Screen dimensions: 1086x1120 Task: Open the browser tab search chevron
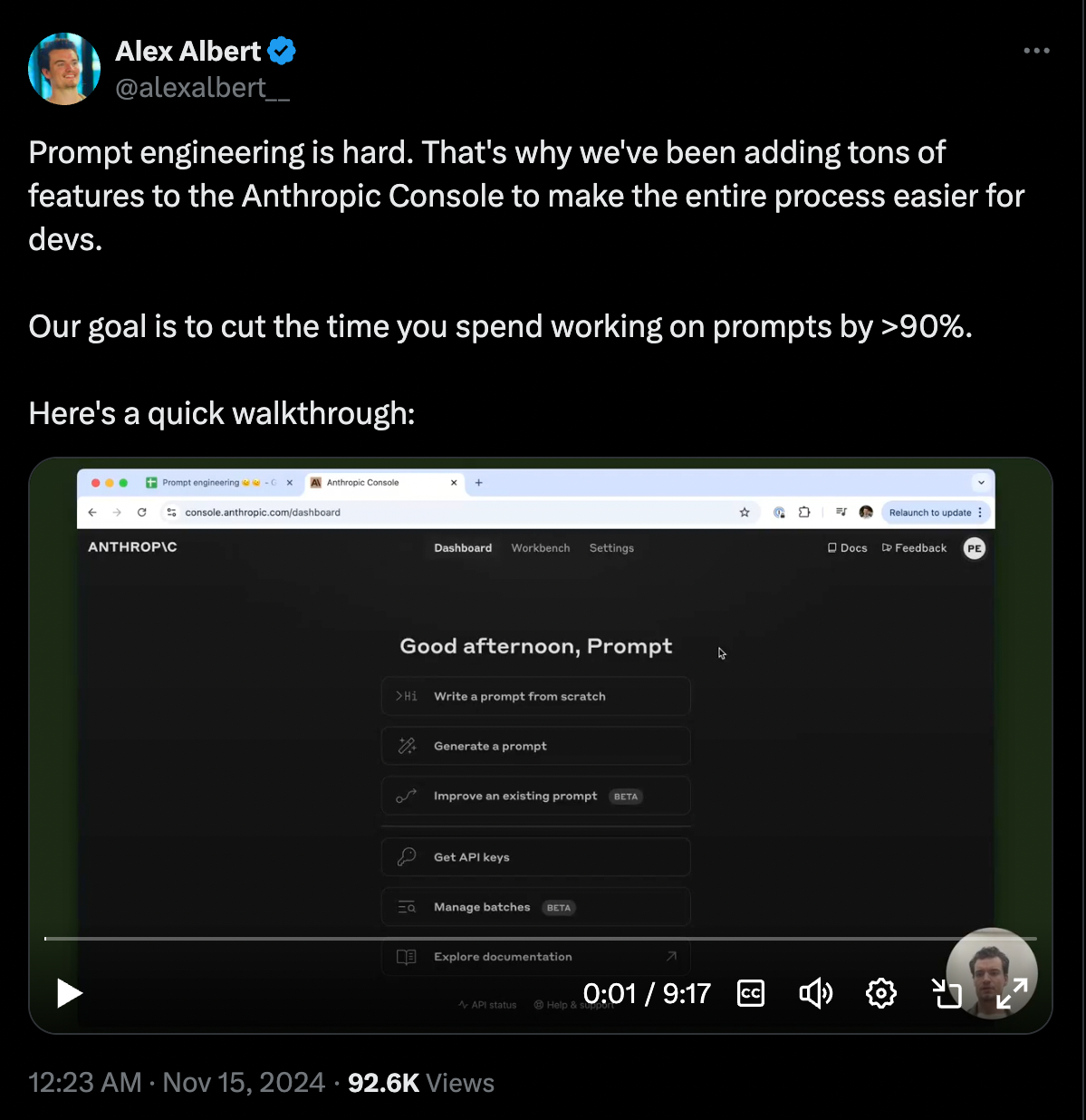[982, 483]
